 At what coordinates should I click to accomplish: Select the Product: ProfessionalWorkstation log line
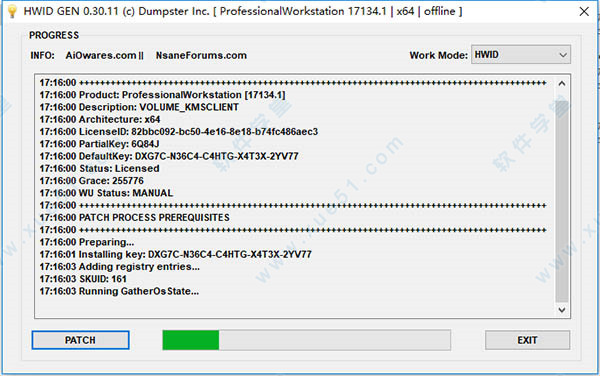coord(162,95)
